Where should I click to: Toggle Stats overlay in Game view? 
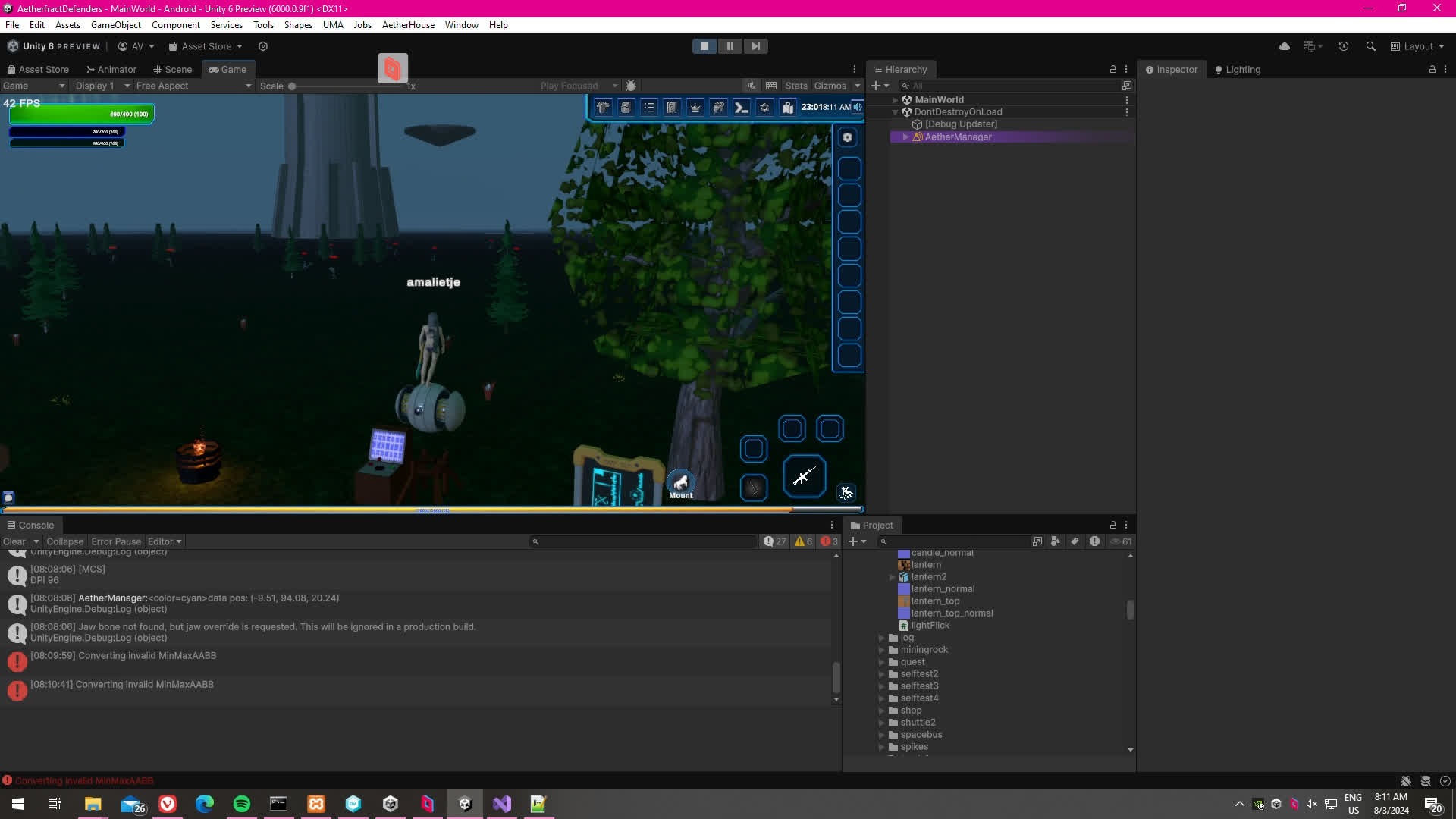click(x=795, y=86)
